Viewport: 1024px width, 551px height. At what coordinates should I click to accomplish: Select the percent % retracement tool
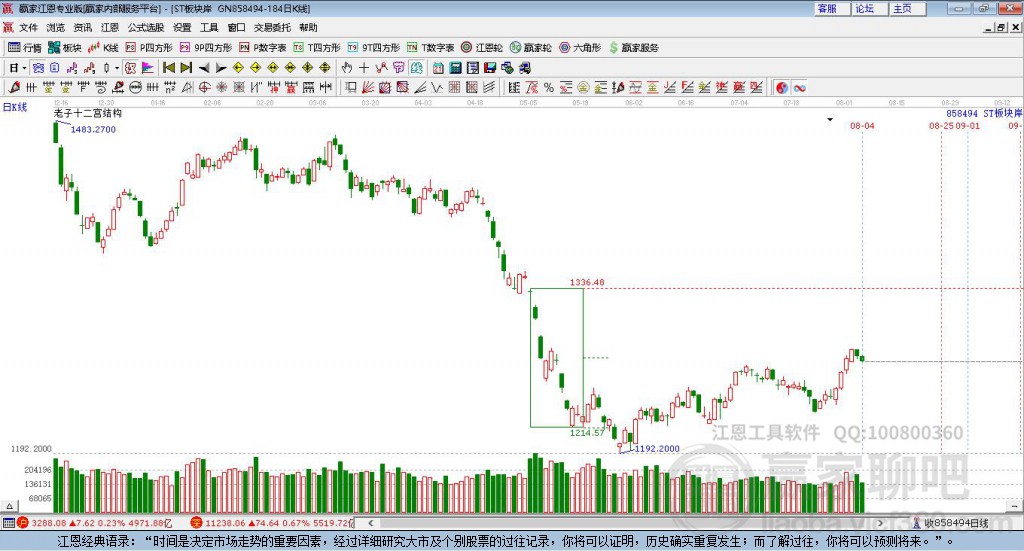549,87
